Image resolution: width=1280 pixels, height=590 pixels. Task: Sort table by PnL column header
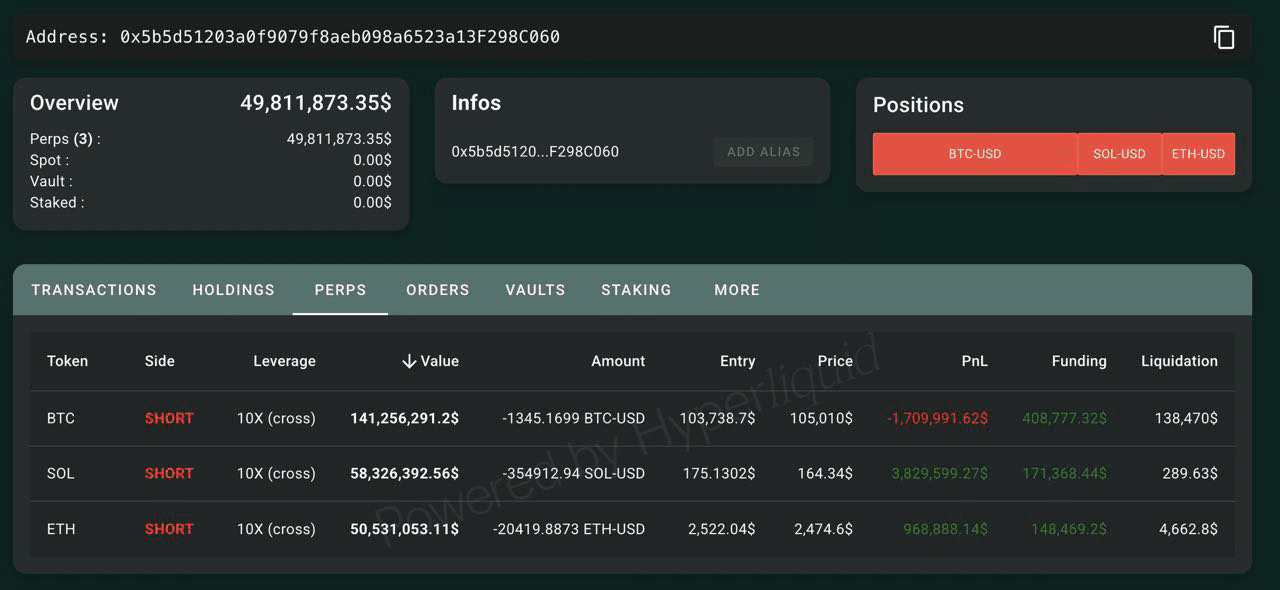tap(974, 361)
